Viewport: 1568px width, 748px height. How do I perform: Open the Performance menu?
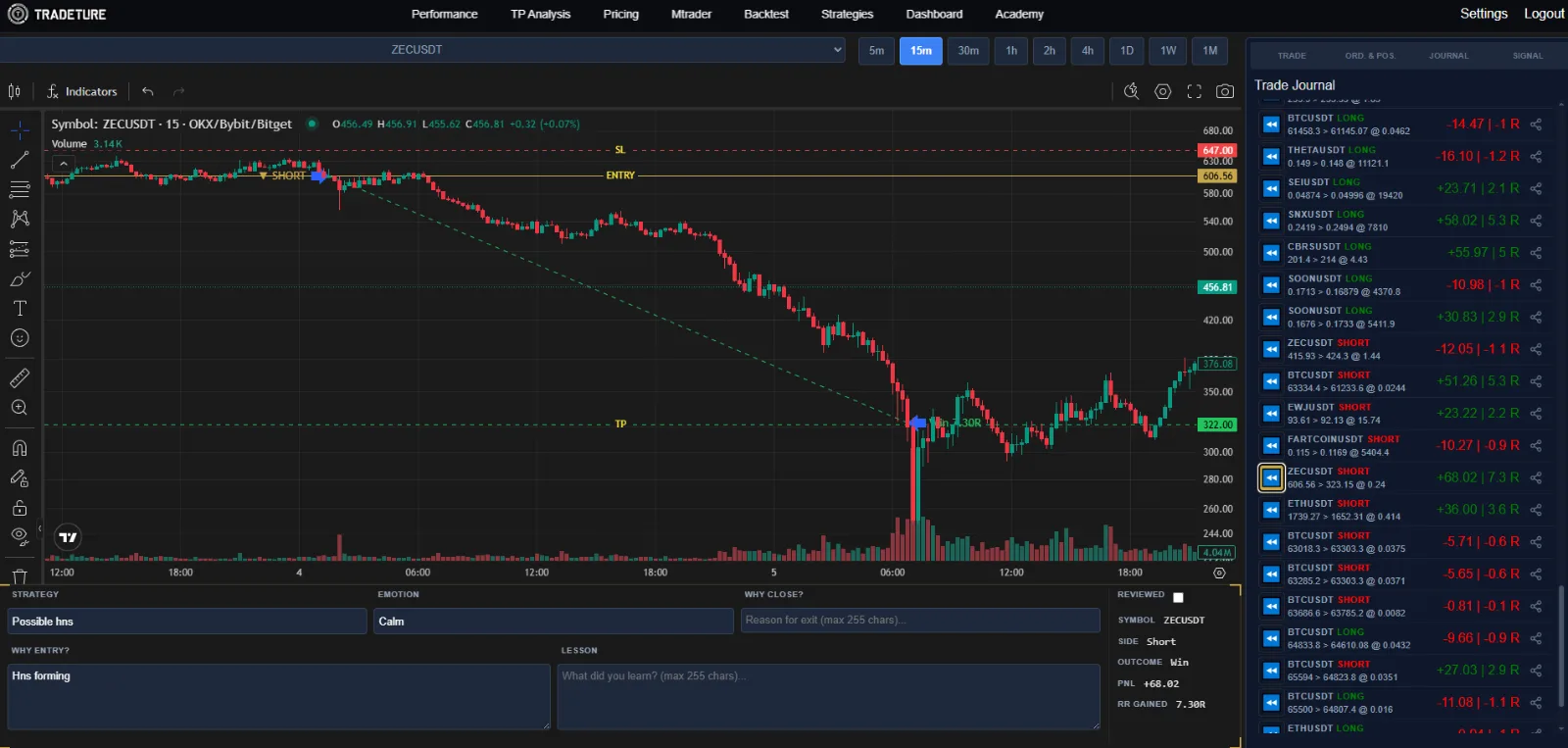coord(445,14)
